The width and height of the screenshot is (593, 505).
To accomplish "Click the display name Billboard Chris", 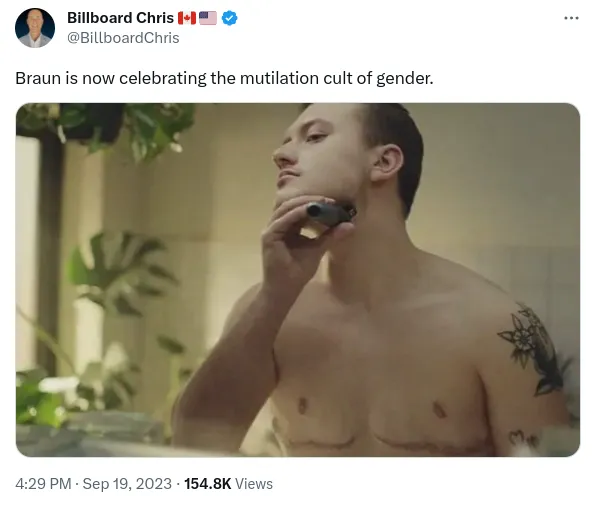I will pos(120,18).
